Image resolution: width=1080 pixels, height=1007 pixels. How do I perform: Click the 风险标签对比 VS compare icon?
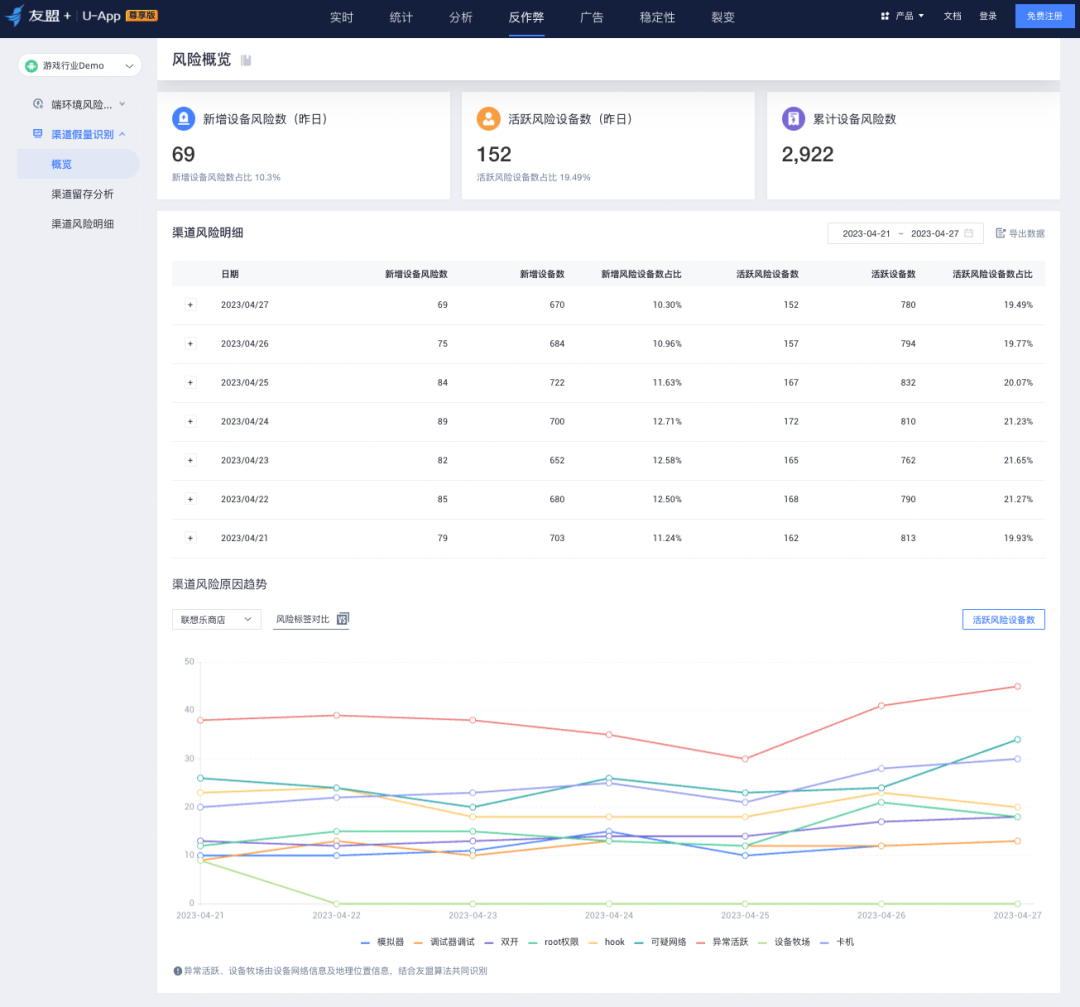tap(342, 619)
